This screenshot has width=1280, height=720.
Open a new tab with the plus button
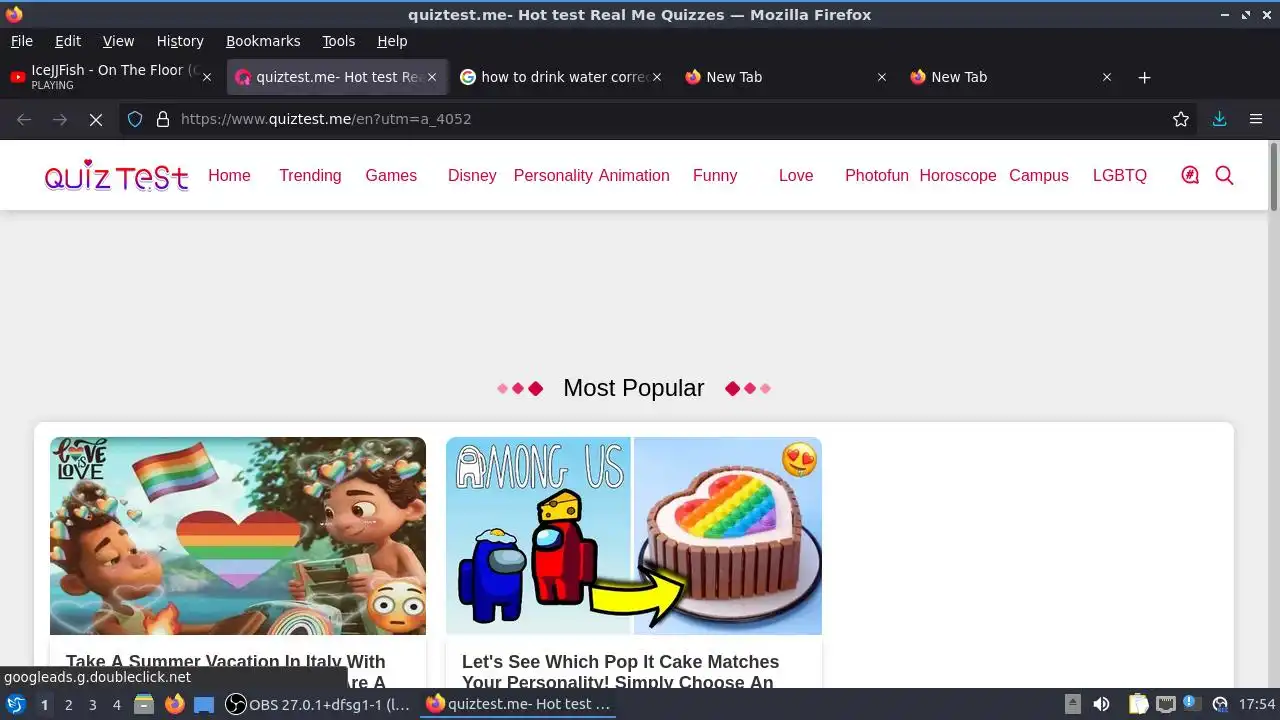[1145, 77]
